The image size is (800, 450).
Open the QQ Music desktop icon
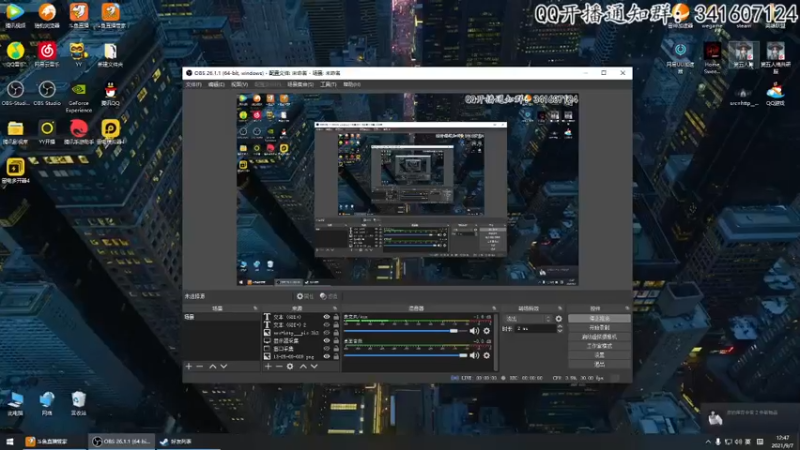click(15, 55)
